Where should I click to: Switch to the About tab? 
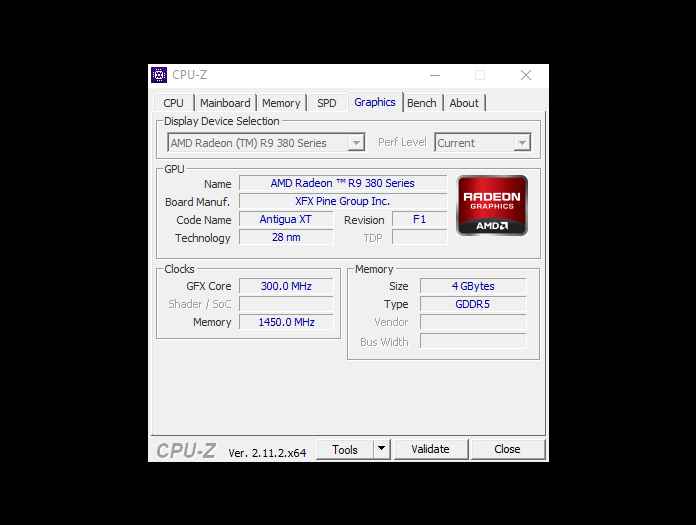(464, 103)
